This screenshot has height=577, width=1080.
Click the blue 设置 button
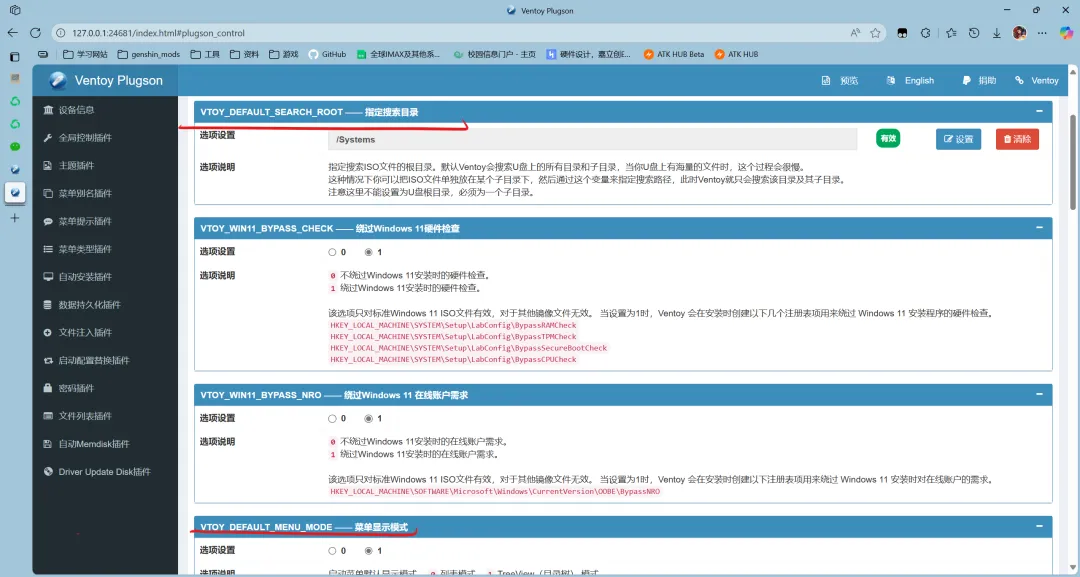pos(958,139)
